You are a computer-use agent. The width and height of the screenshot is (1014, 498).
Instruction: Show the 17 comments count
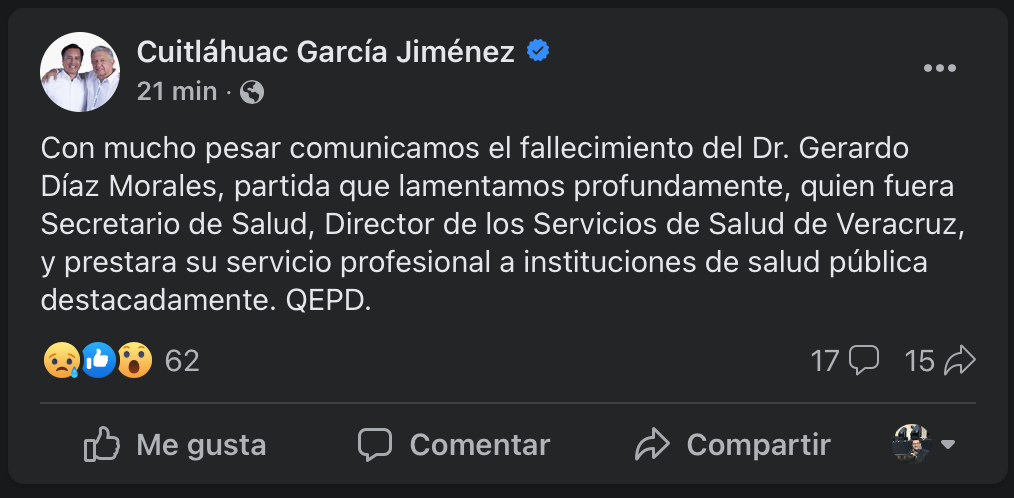click(x=825, y=361)
